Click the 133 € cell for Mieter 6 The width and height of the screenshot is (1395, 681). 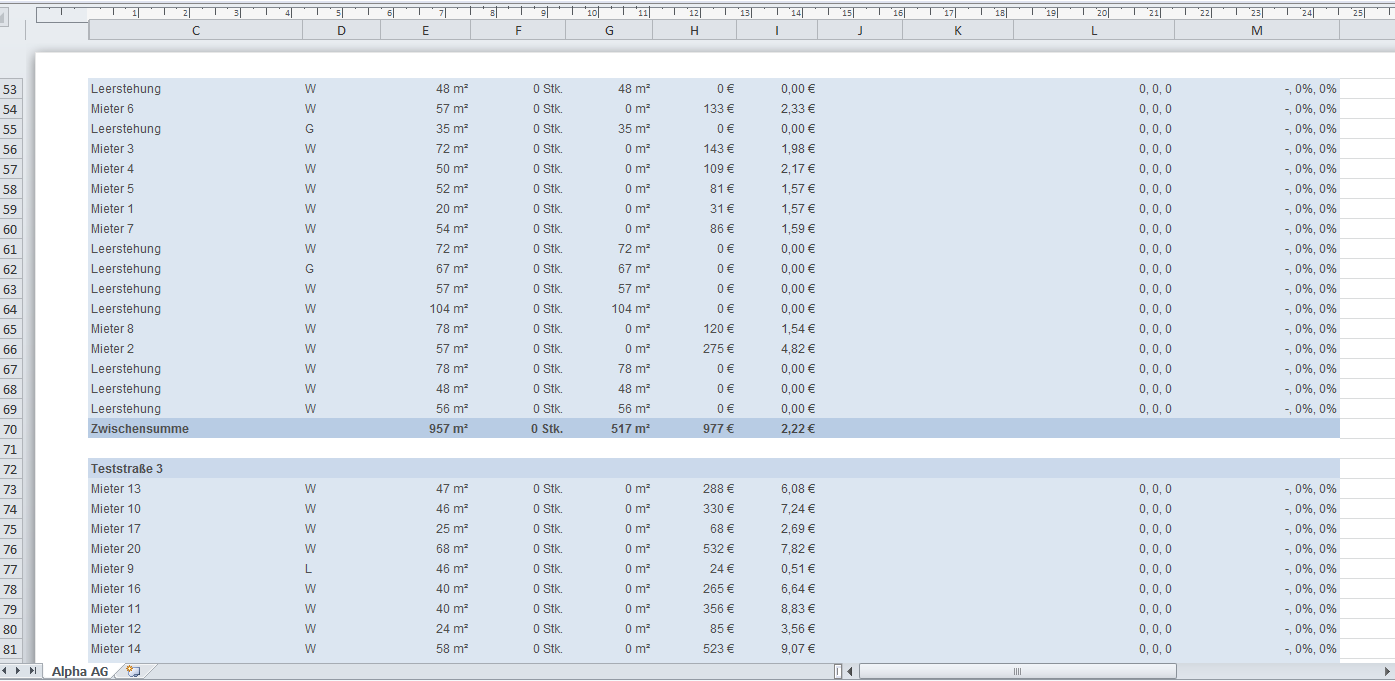tap(695, 109)
